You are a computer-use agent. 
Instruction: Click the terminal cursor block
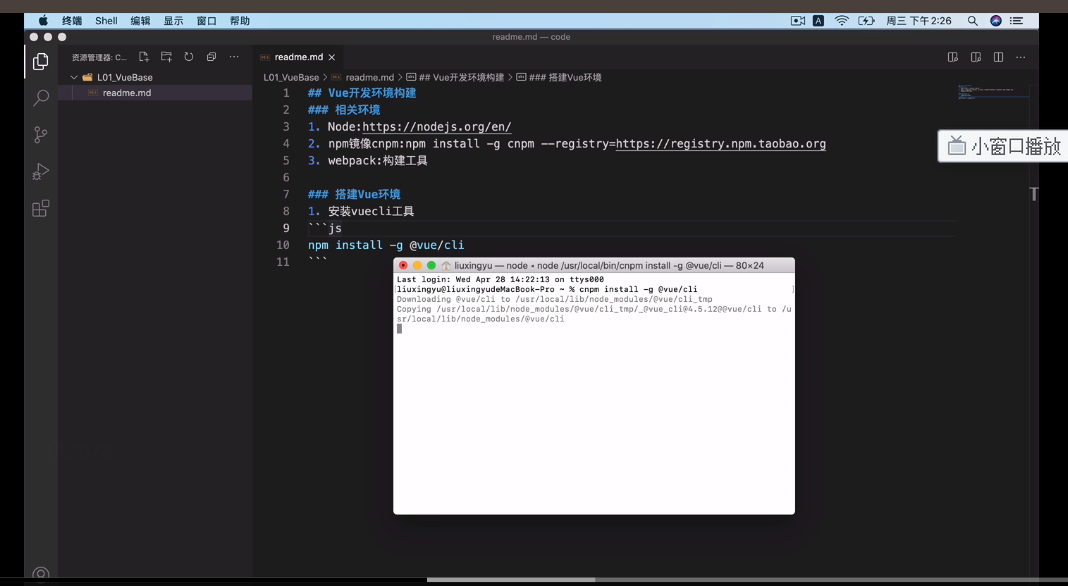point(399,328)
